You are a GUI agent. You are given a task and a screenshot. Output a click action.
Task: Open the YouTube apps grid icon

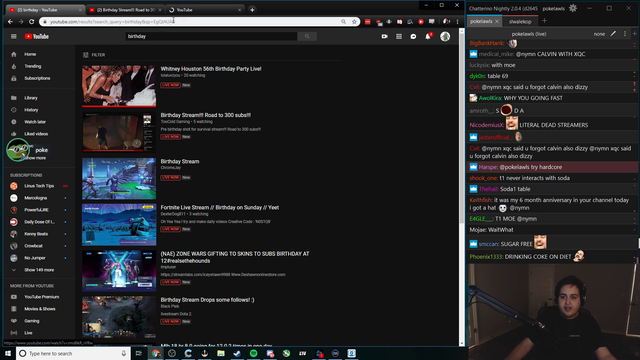tap(399, 36)
